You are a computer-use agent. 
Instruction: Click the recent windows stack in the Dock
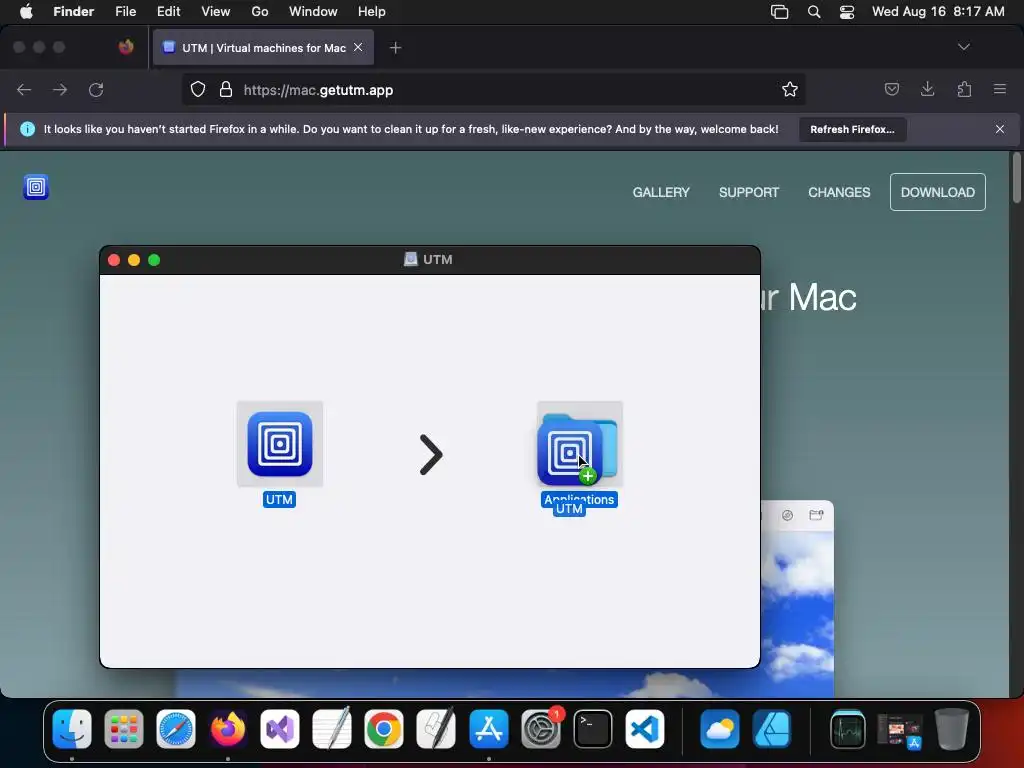pyautogui.click(x=900, y=729)
